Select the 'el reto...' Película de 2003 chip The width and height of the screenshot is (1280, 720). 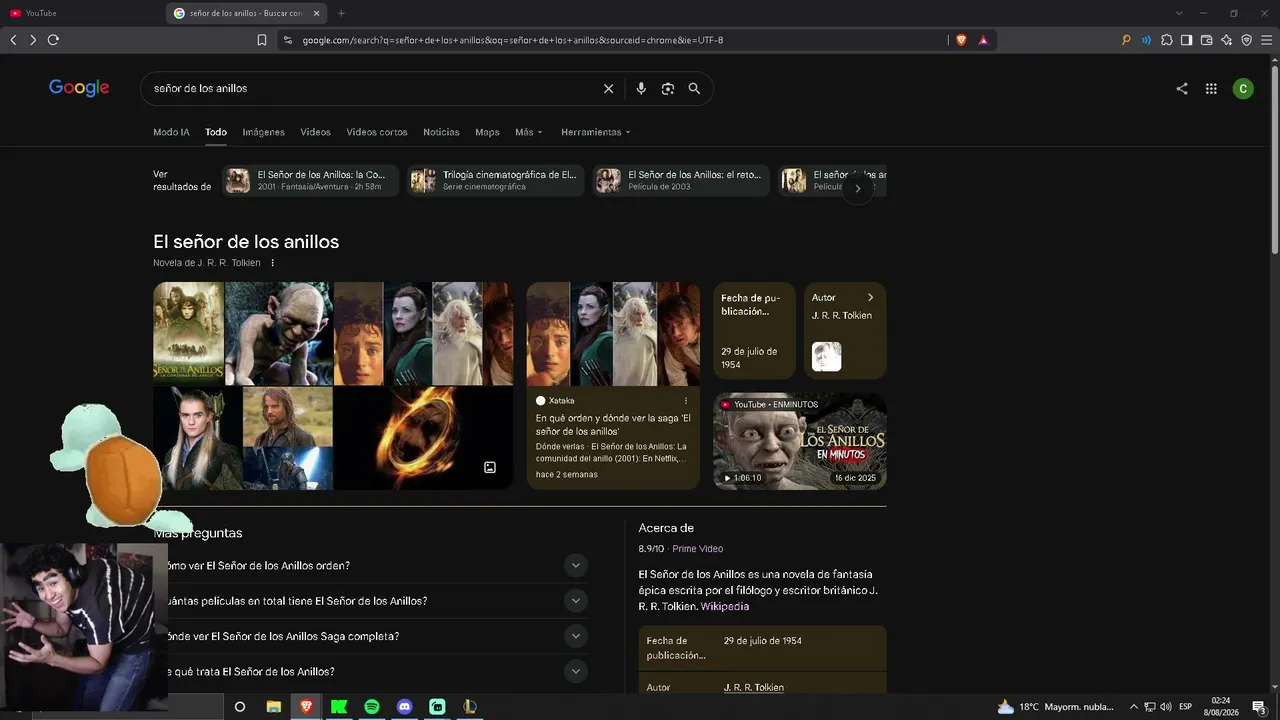point(681,180)
